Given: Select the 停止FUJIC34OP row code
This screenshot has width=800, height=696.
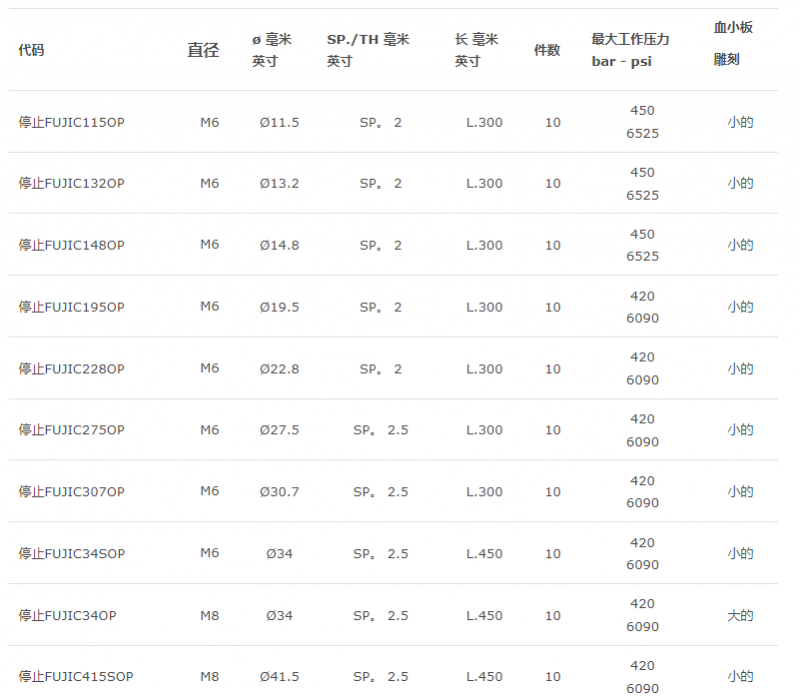Looking at the screenshot, I should pos(67,615).
